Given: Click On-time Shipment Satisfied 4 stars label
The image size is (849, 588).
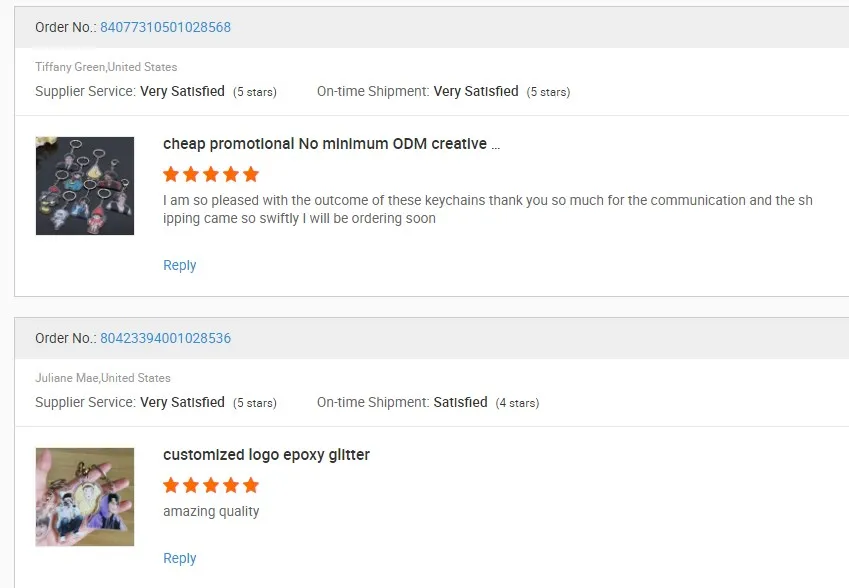Looking at the screenshot, I should tap(428, 402).
